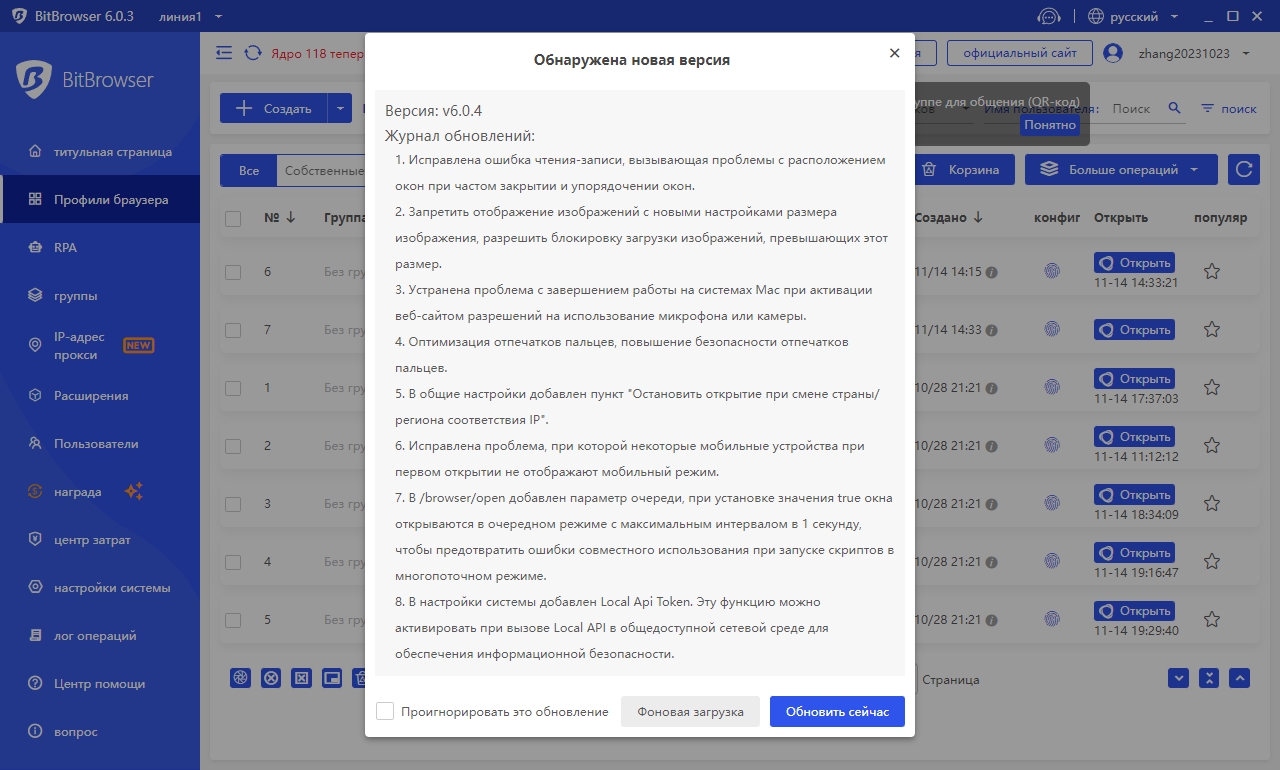Check Проигнорировать это обновление checkbox
Screen dimensions: 1280x770
[x=385, y=711]
